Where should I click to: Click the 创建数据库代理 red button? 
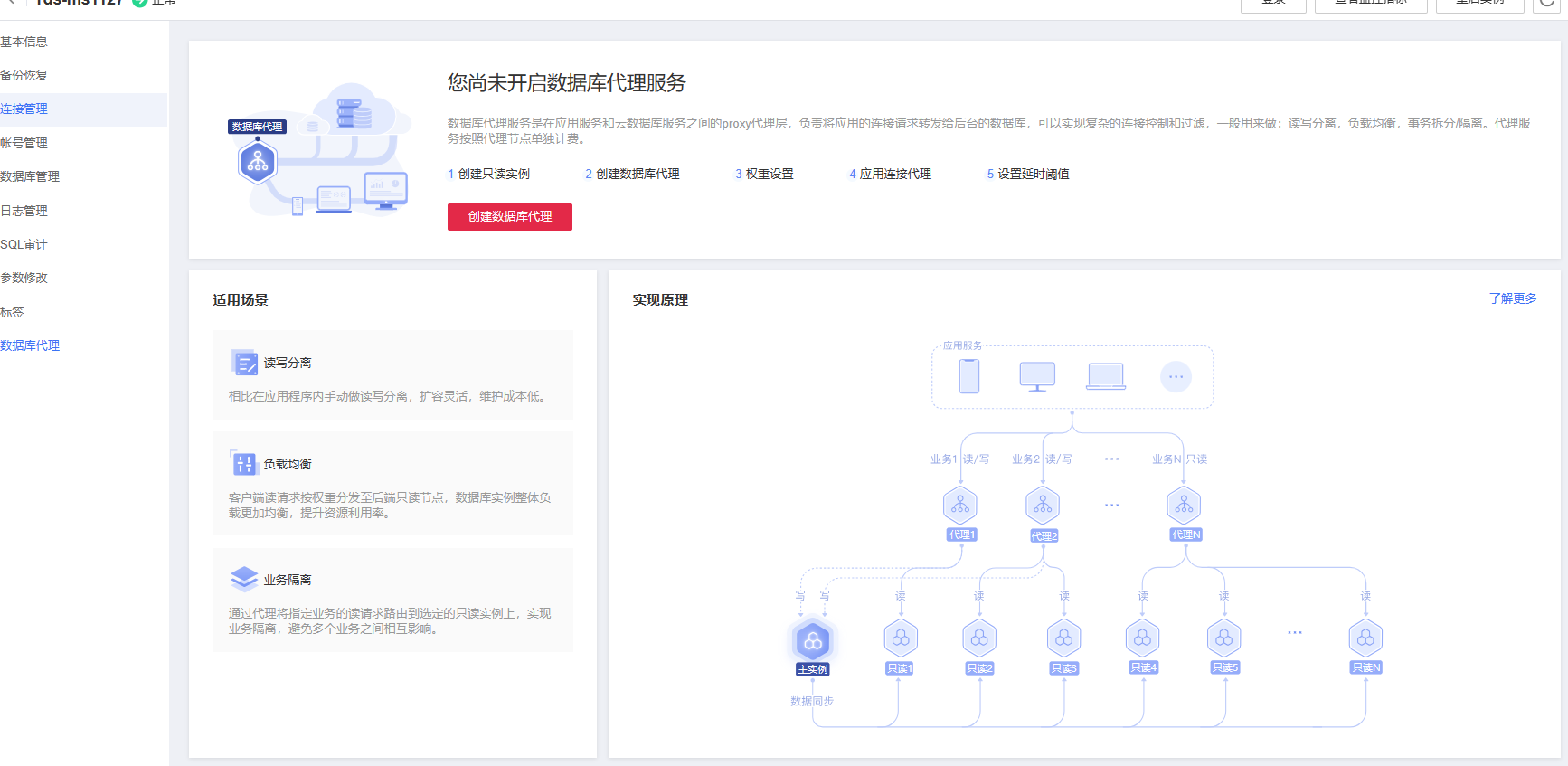pos(509,217)
